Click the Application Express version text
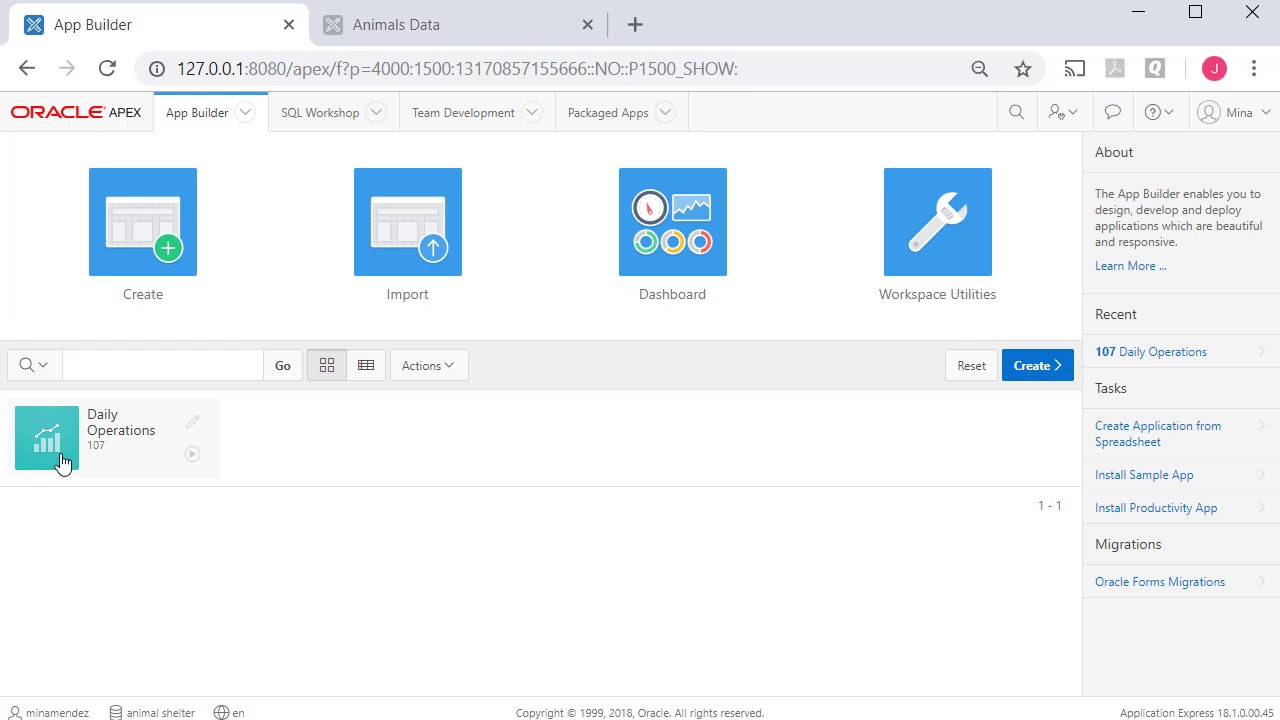 click(x=1197, y=713)
